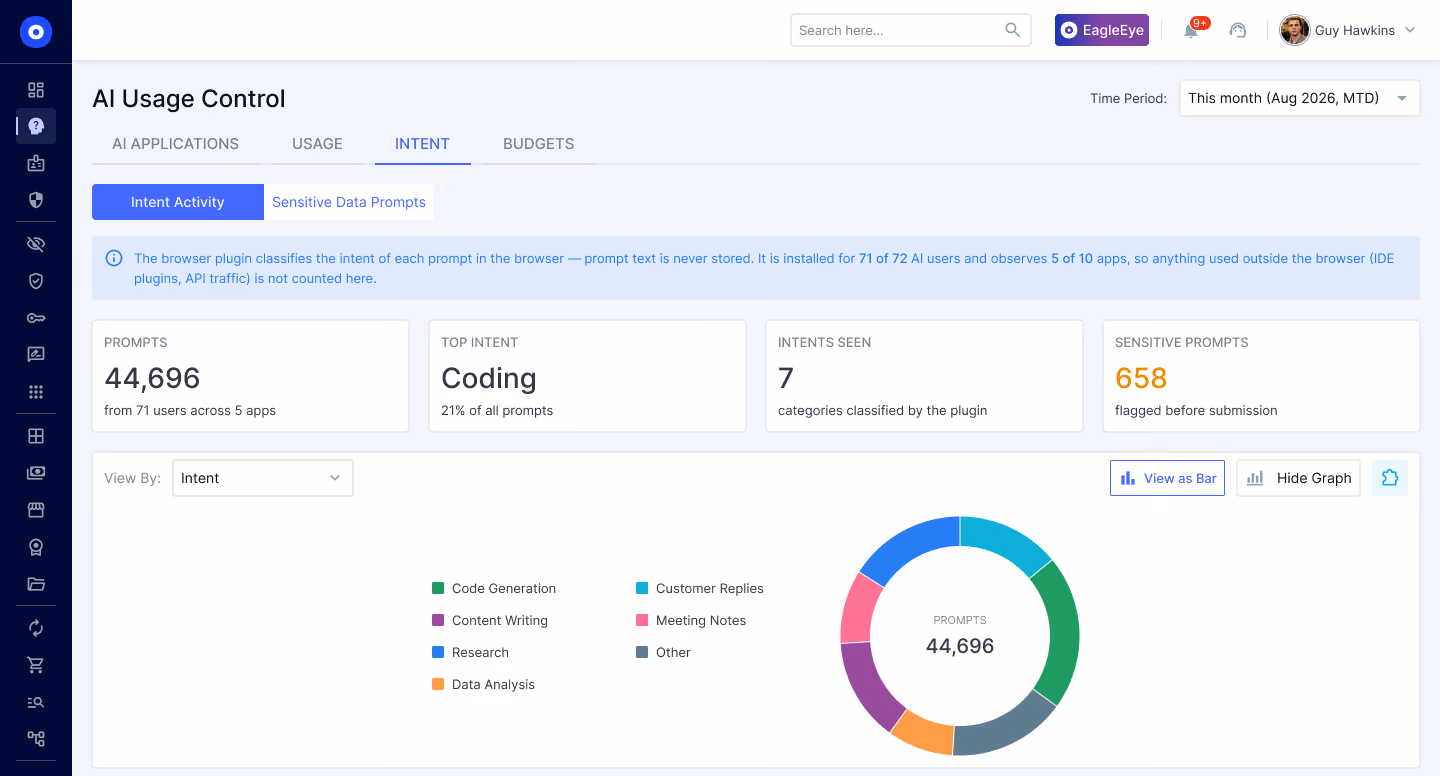
Task: Open the crossed-out eye sidebar icon
Action: [x=36, y=244]
